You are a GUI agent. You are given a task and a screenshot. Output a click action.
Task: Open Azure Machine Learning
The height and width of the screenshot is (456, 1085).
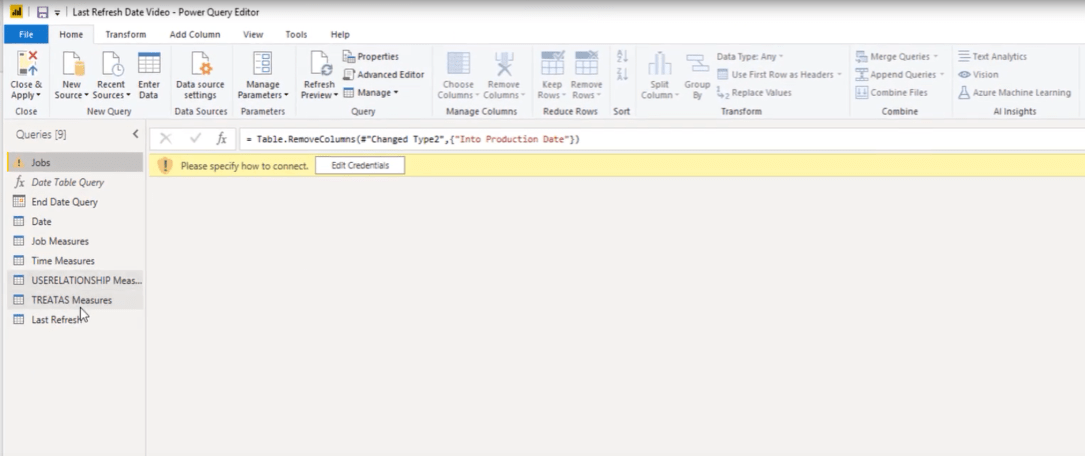point(1014,93)
